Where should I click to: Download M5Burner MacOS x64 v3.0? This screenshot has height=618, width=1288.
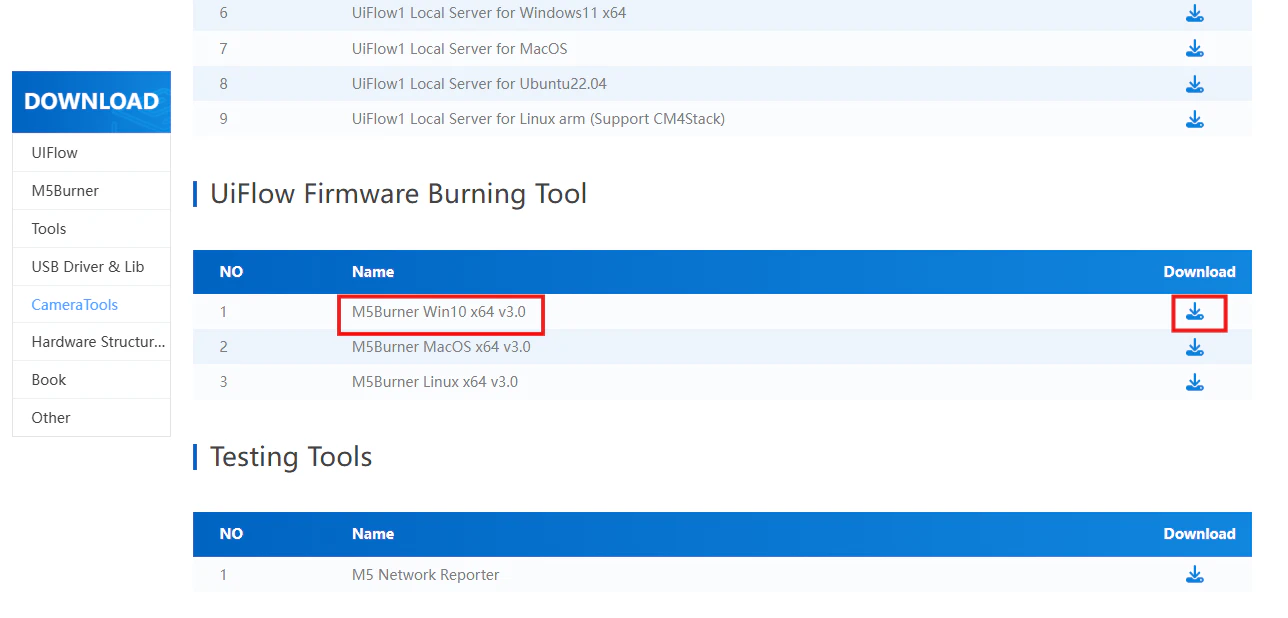1194,347
